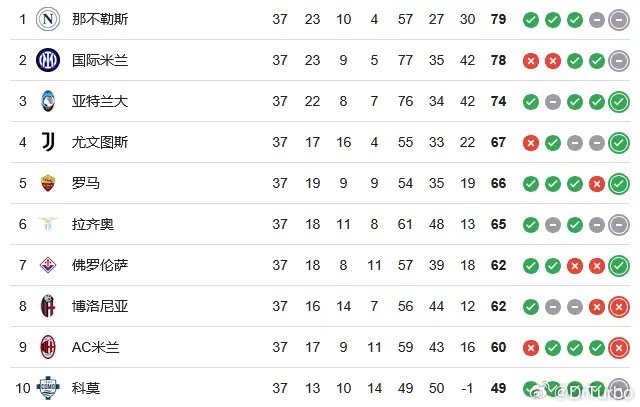
Task: Open team name 国际米兰
Action: [100, 60]
